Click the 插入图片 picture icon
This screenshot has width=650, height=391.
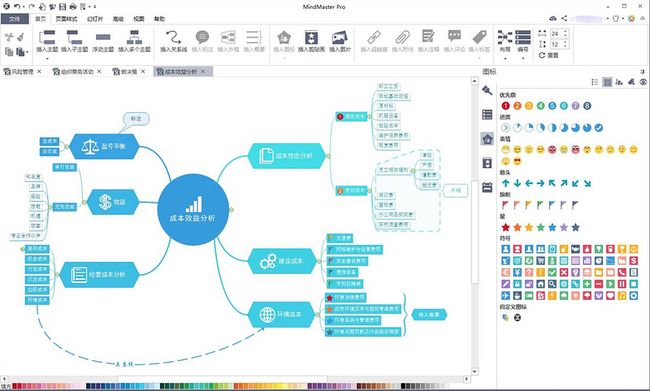pos(340,37)
